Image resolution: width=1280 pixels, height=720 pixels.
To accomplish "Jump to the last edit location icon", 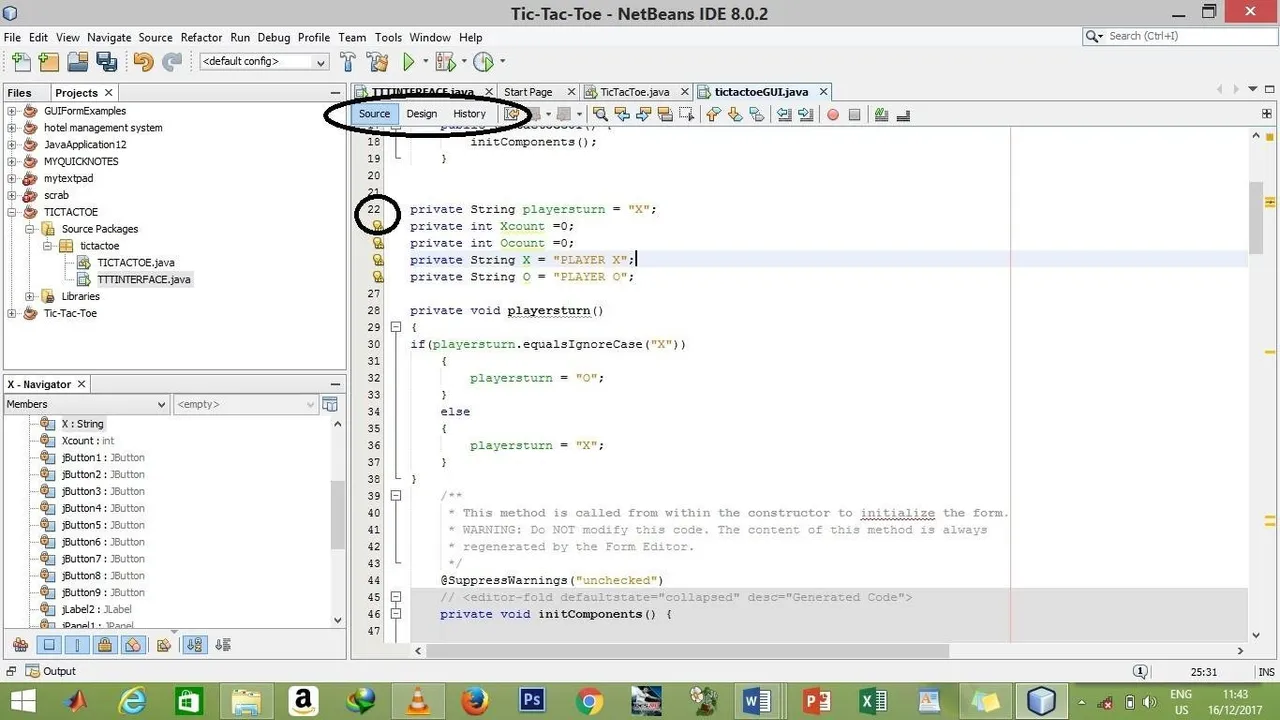I will pyautogui.click(x=512, y=114).
